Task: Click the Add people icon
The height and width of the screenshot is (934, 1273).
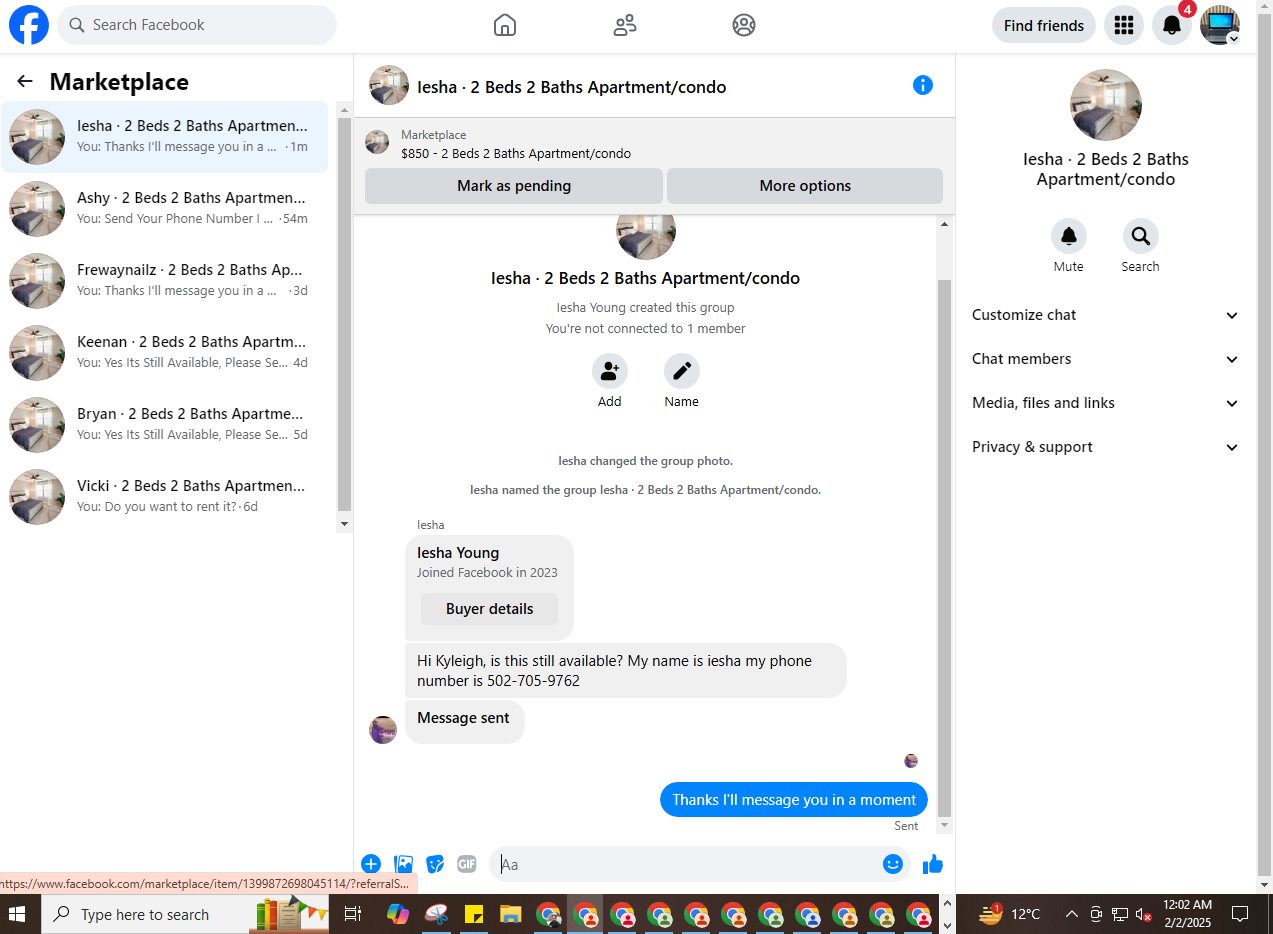Action: pos(610,371)
